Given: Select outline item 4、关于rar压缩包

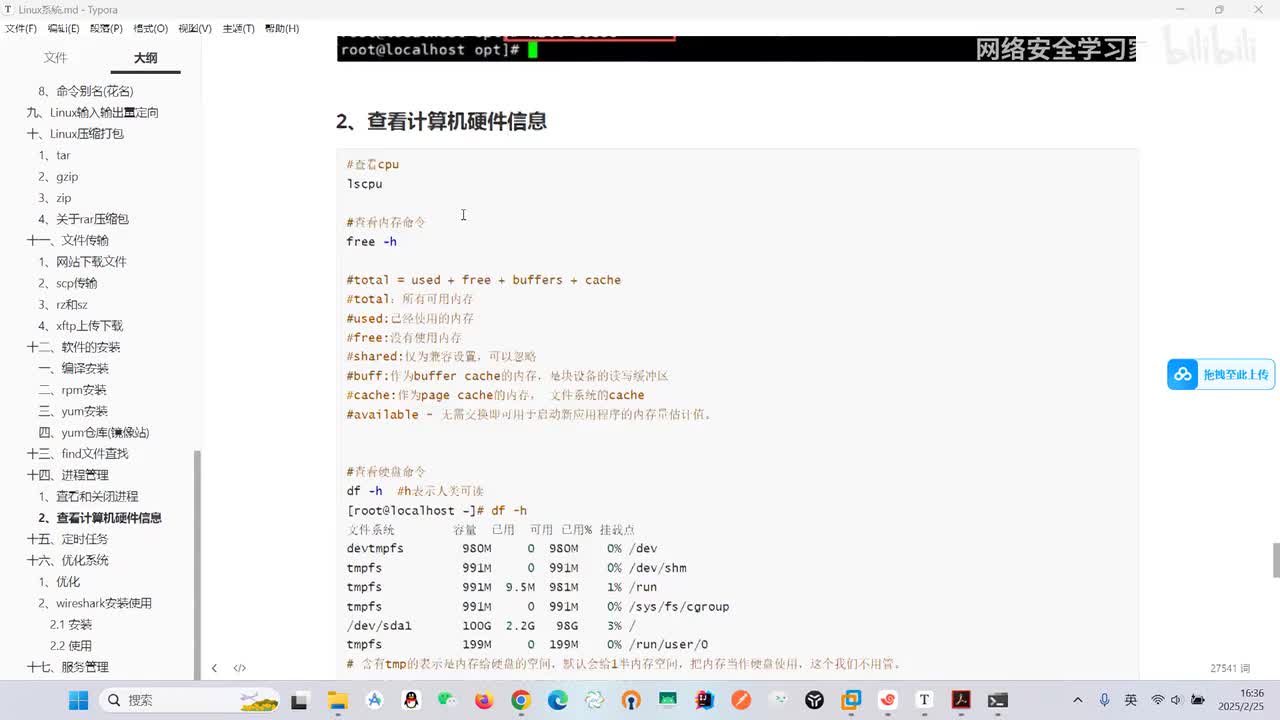Looking at the screenshot, I should pyautogui.click(x=84, y=219).
